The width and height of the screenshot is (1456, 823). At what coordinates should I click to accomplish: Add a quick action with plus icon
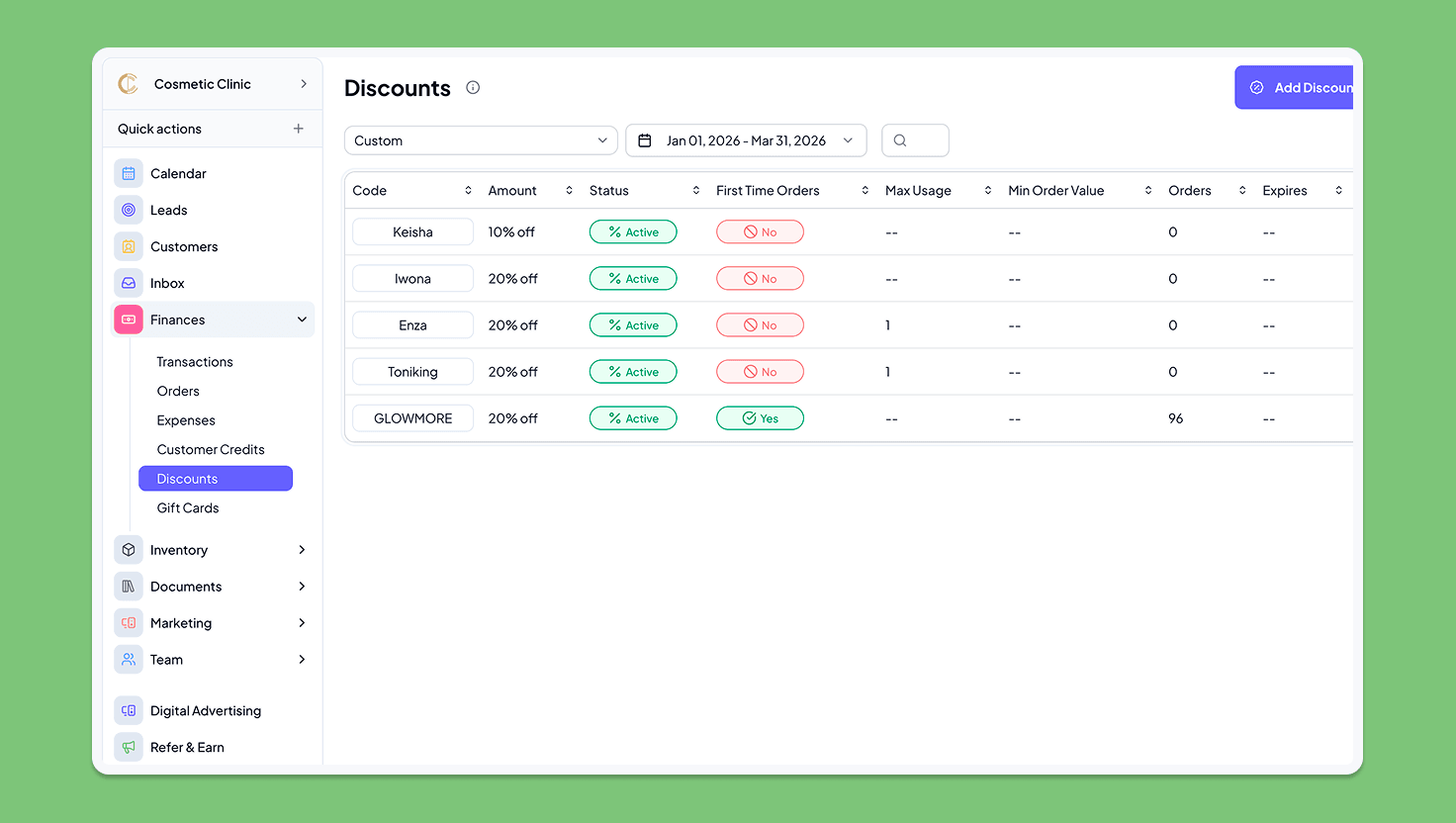tap(298, 129)
